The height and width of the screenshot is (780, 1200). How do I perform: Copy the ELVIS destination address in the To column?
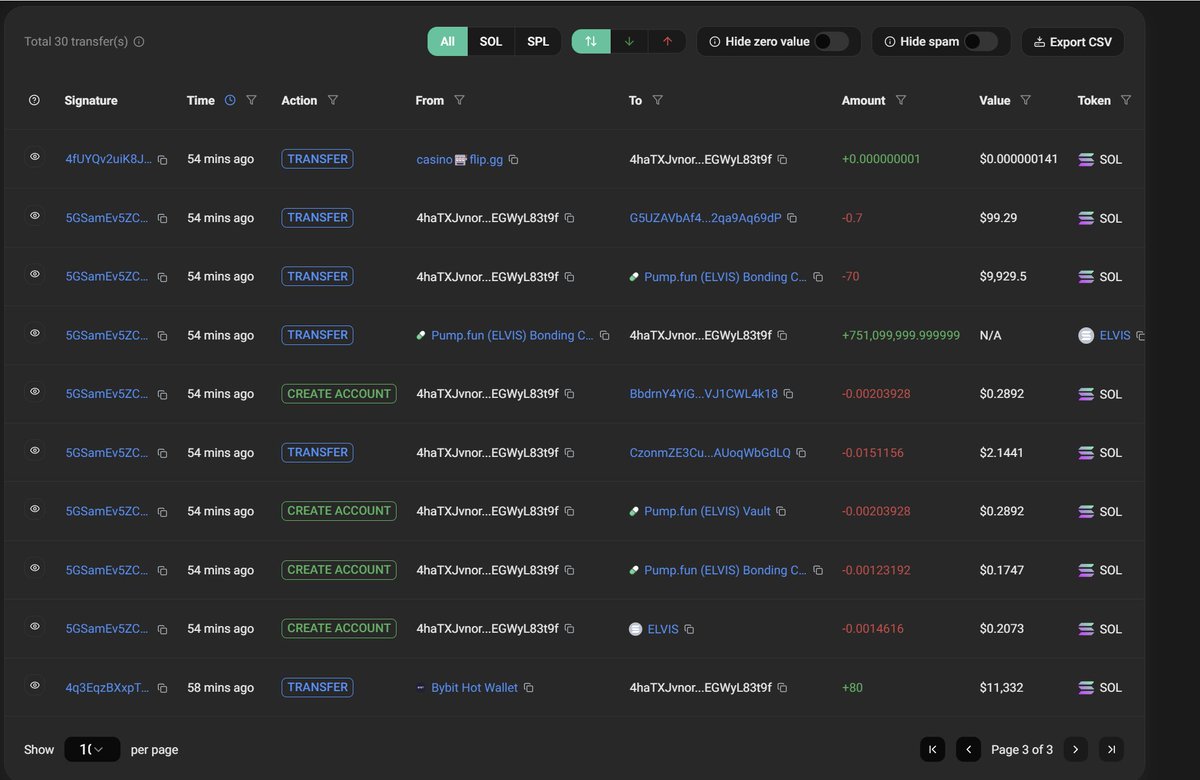[x=689, y=629]
